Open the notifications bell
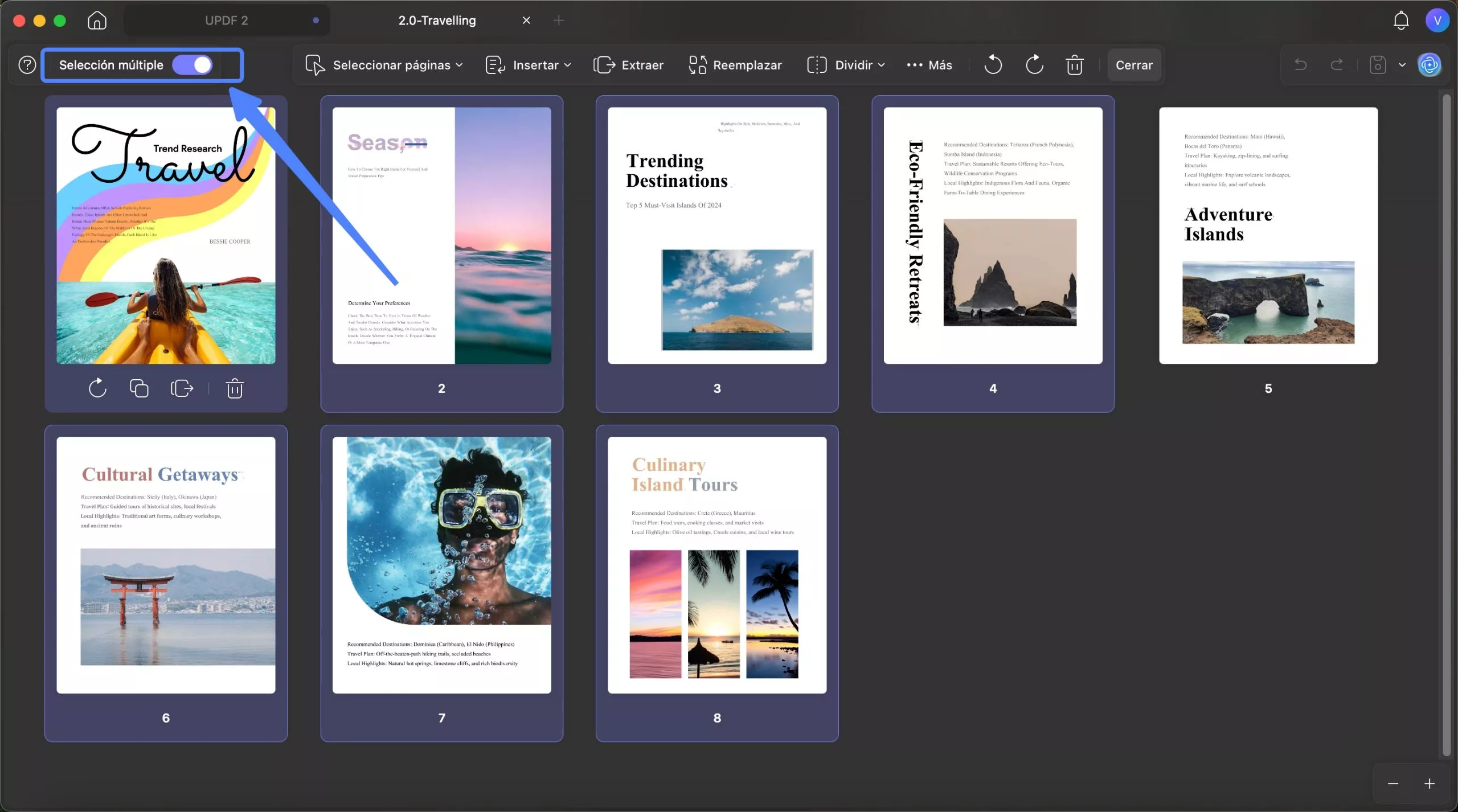Viewport: 1458px width, 812px height. pyautogui.click(x=1401, y=20)
